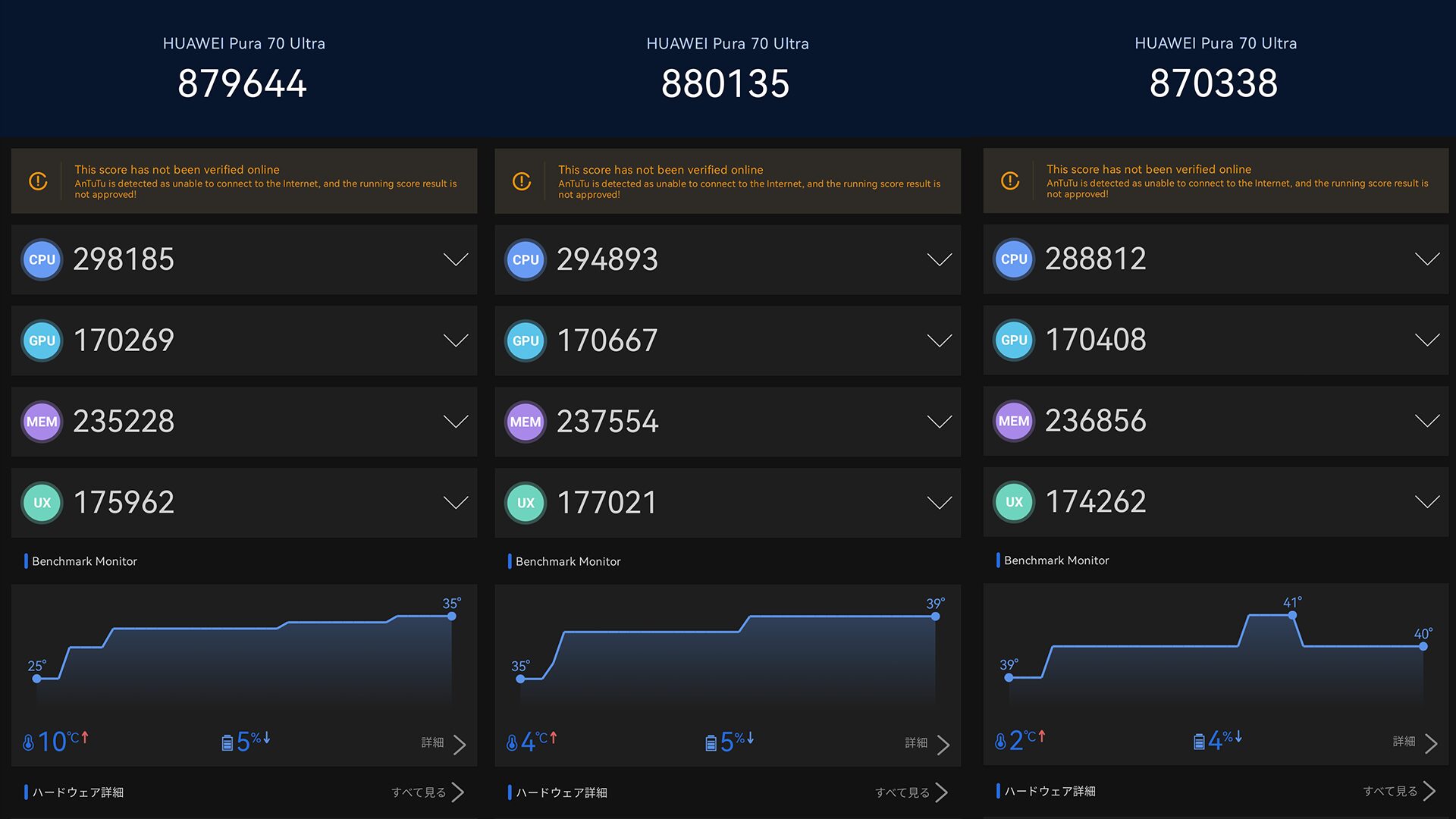The width and height of the screenshot is (1456, 819).
Task: Click the thermometer icon next to 4°C
Action: click(512, 742)
